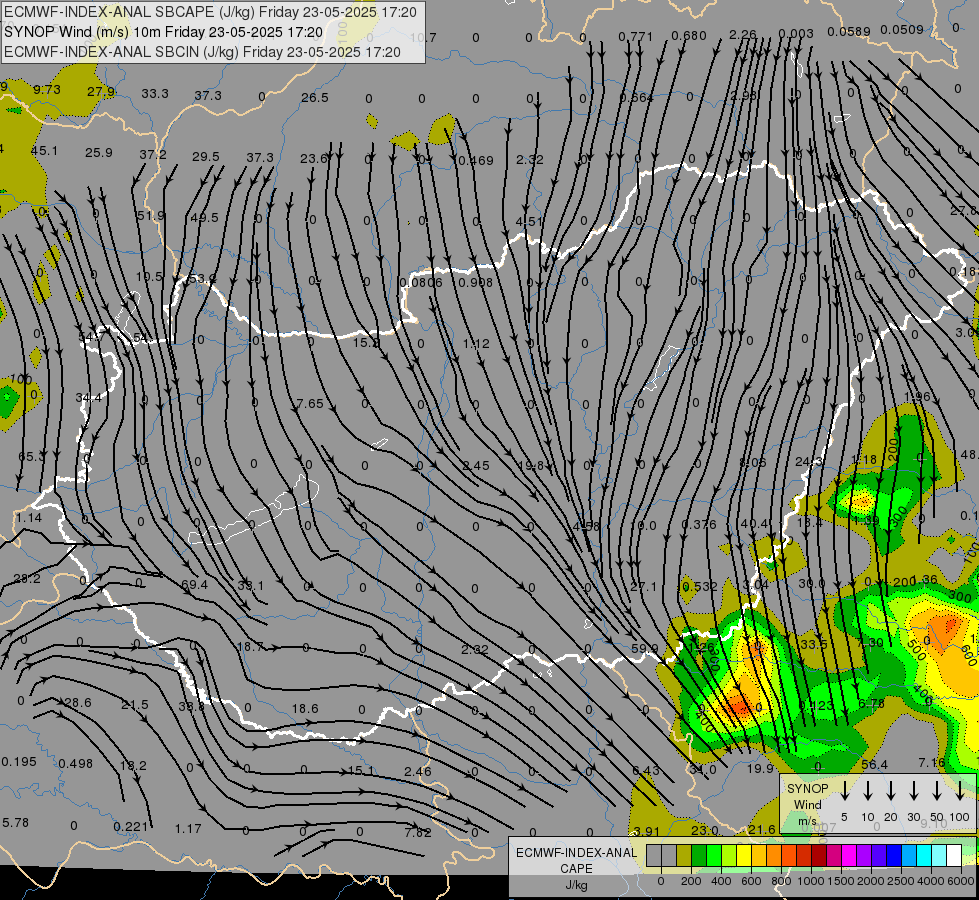Click the '1000' tick on CAPE scale

pos(810,881)
